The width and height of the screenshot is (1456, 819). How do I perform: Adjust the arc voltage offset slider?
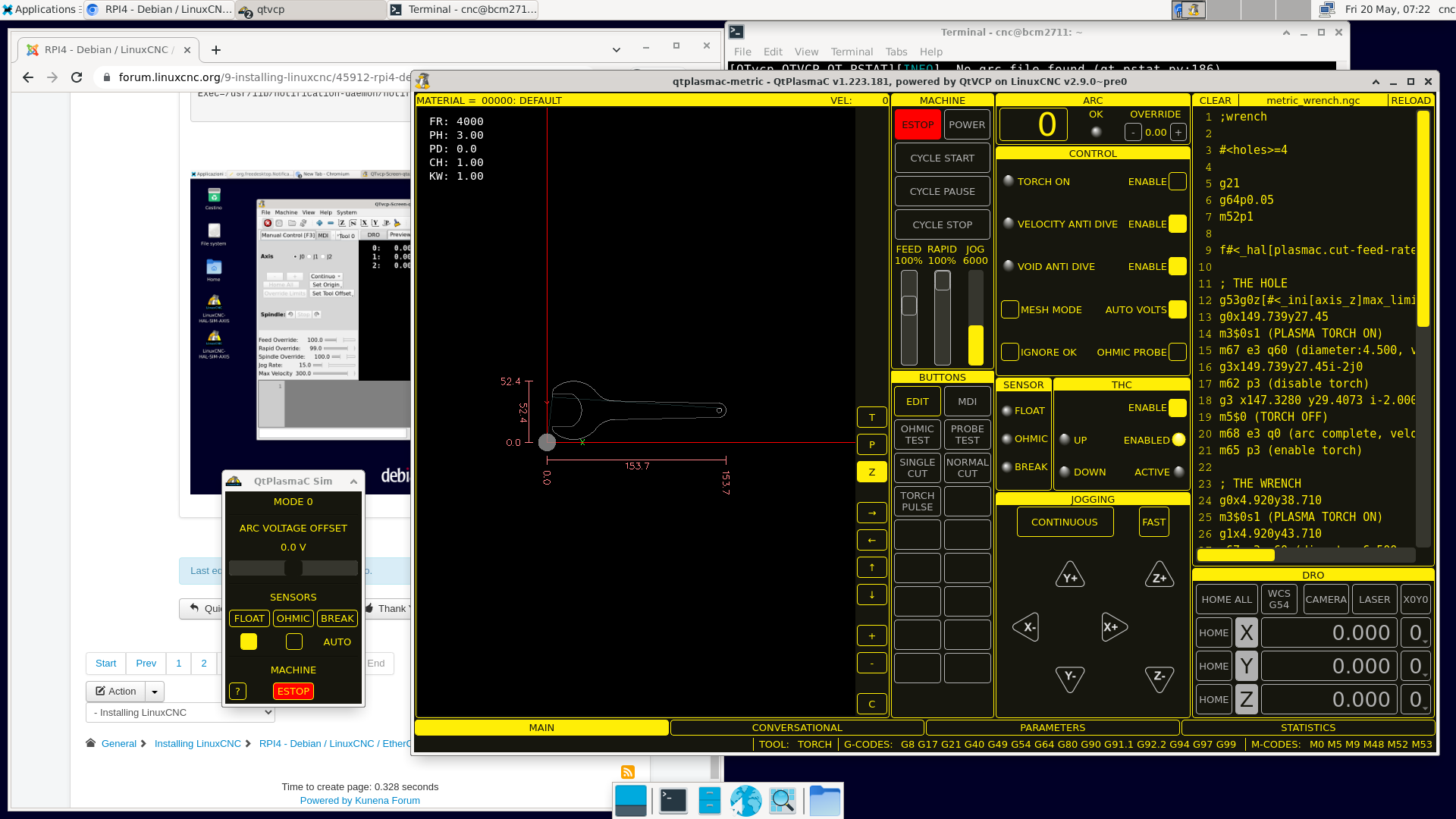[x=293, y=568]
